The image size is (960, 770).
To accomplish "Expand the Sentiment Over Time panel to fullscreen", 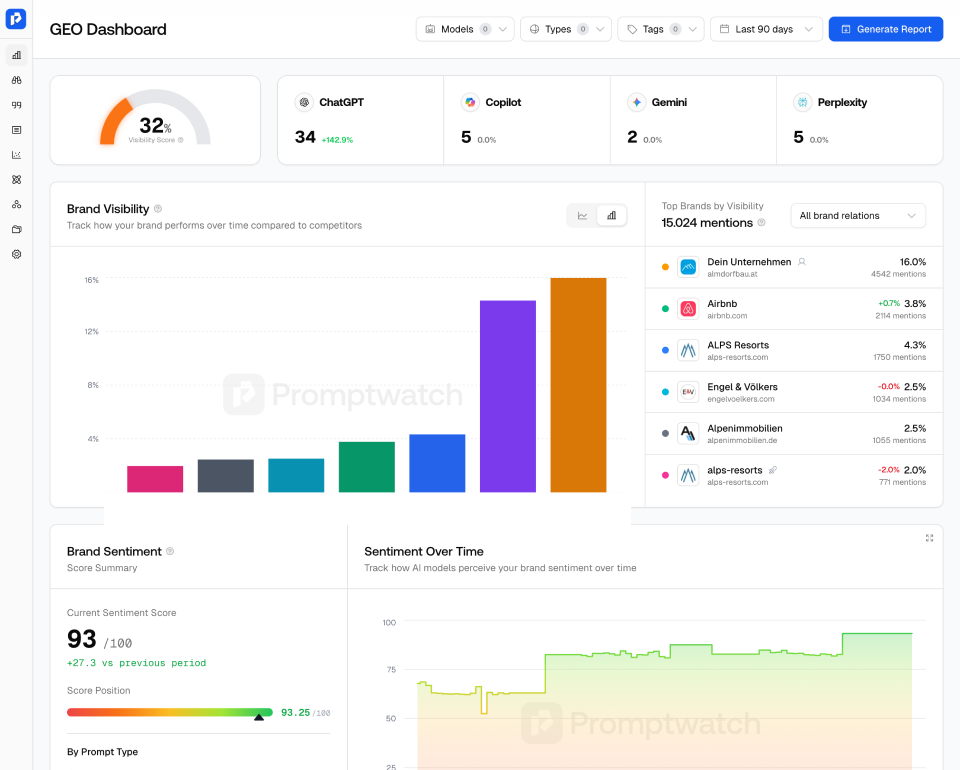I will pyautogui.click(x=929, y=538).
